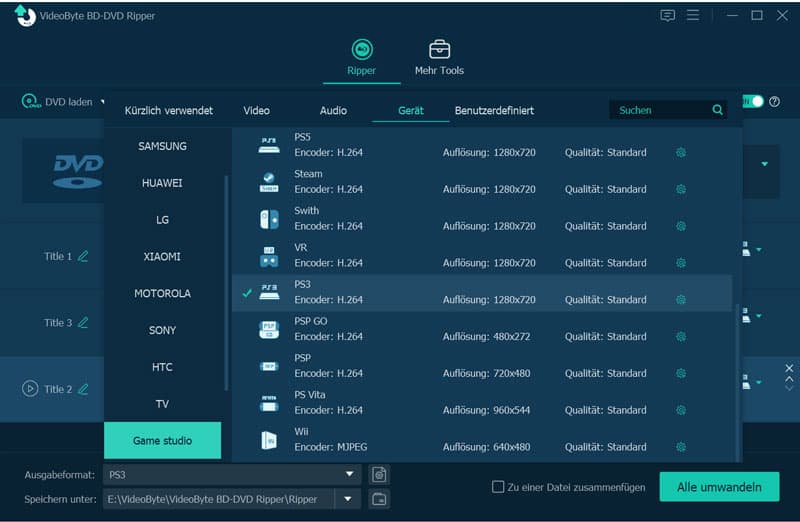Screen dimensions: 800x522
Task: Open the Video format tab
Action: tap(257, 110)
